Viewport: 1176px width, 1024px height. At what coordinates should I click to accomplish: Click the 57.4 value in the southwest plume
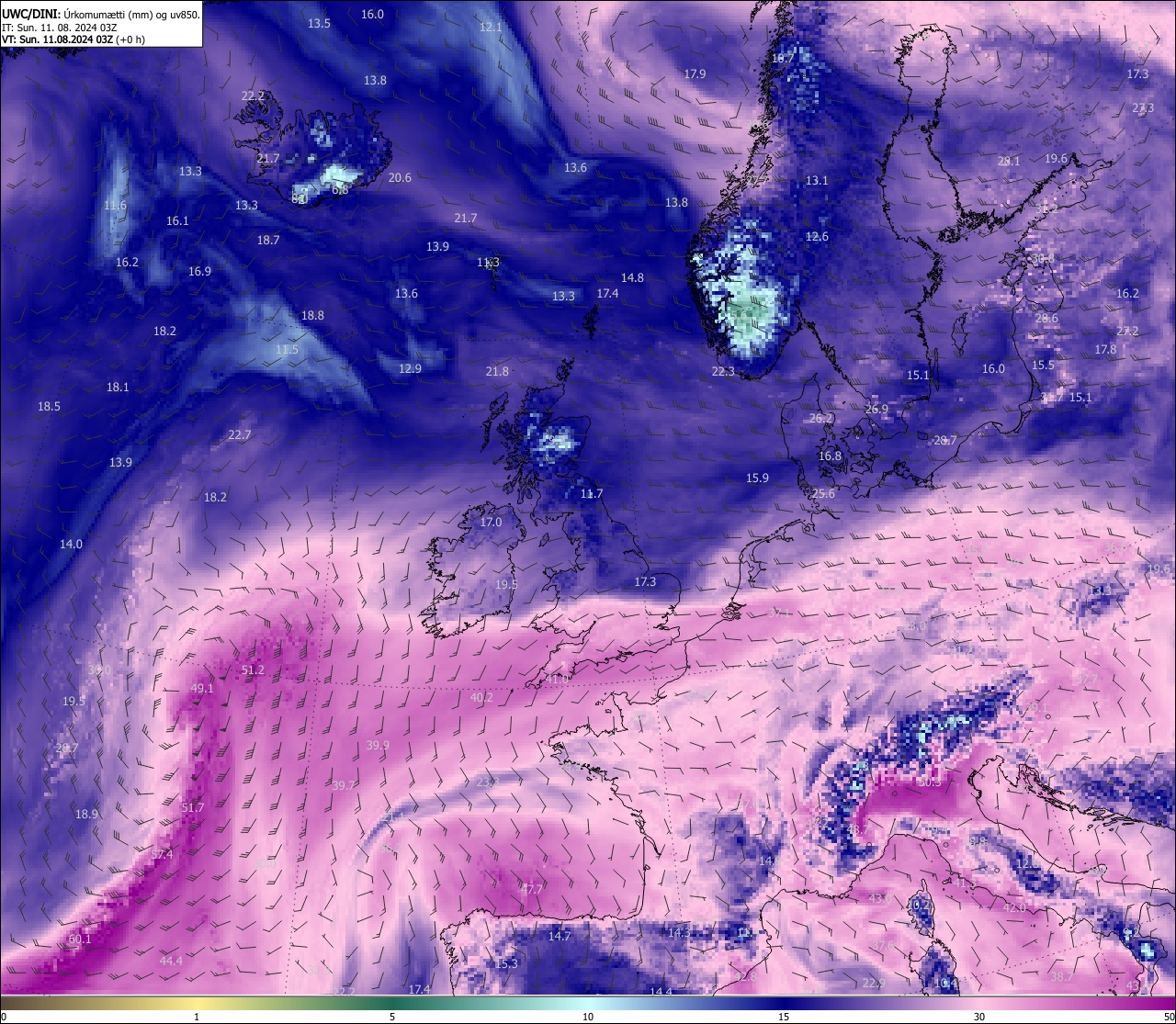point(162,855)
